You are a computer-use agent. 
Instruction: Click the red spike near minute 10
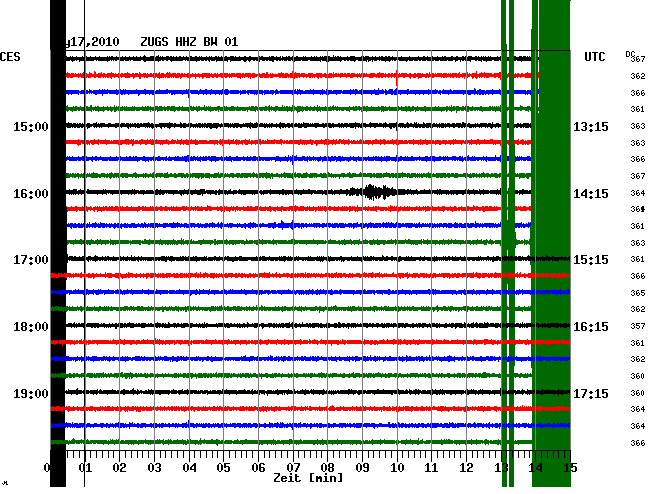coord(397,78)
